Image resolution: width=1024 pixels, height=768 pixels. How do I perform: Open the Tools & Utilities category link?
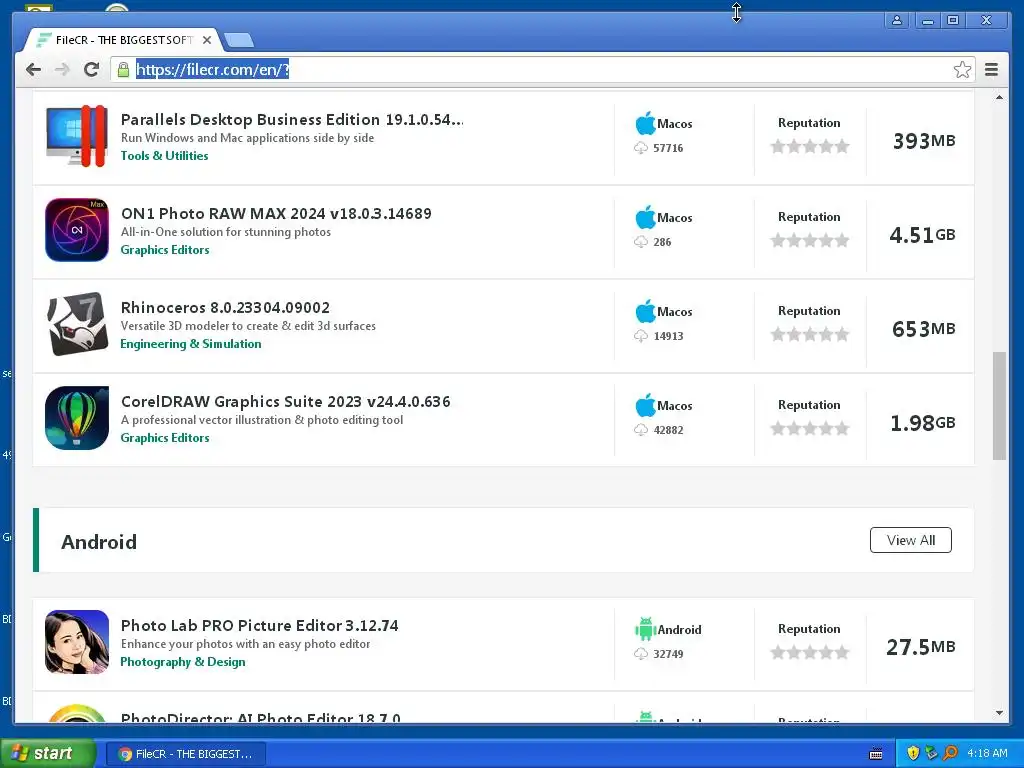tap(165, 155)
